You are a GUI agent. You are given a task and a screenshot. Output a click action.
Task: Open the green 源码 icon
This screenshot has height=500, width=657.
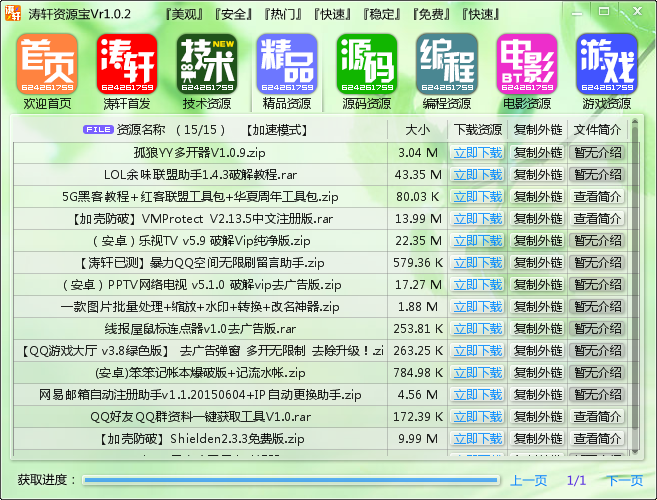tap(367, 63)
